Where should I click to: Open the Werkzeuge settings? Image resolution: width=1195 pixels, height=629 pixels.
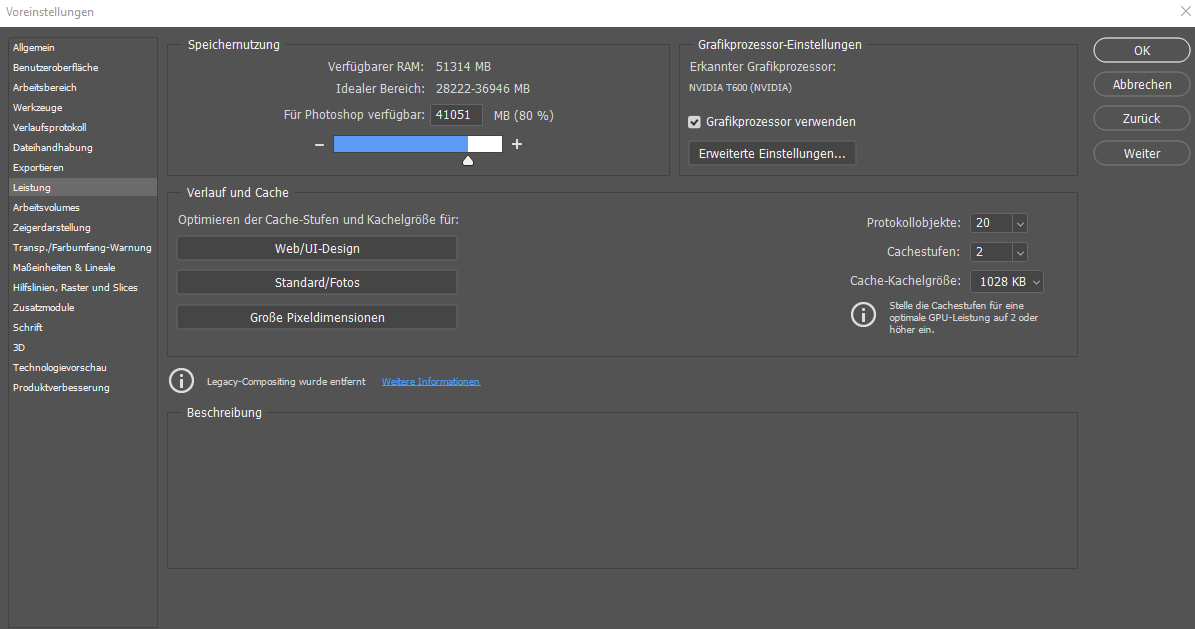click(82, 108)
